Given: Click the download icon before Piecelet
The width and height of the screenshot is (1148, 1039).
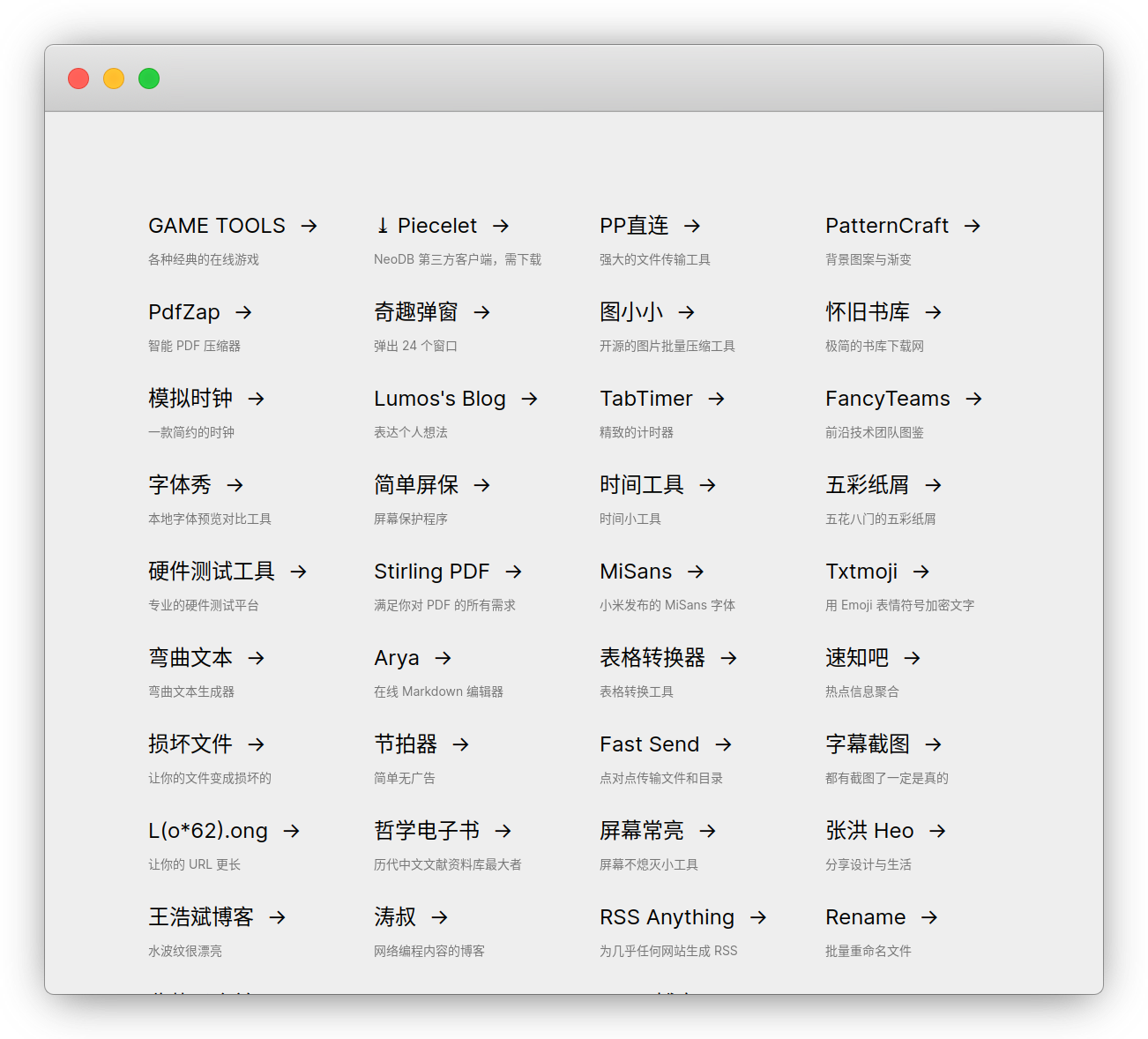Looking at the screenshot, I should 383,226.
